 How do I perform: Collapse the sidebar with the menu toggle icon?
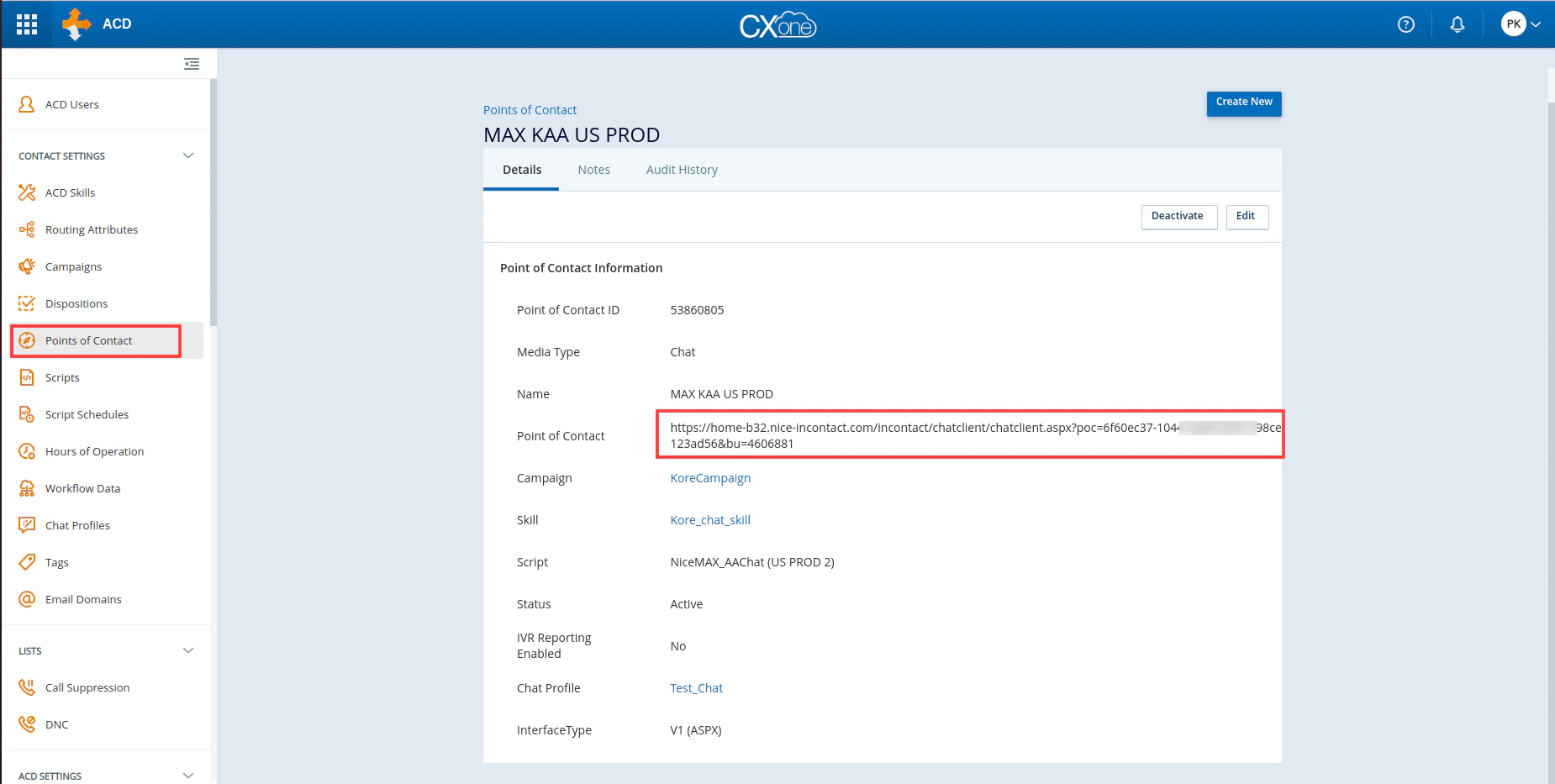[192, 64]
